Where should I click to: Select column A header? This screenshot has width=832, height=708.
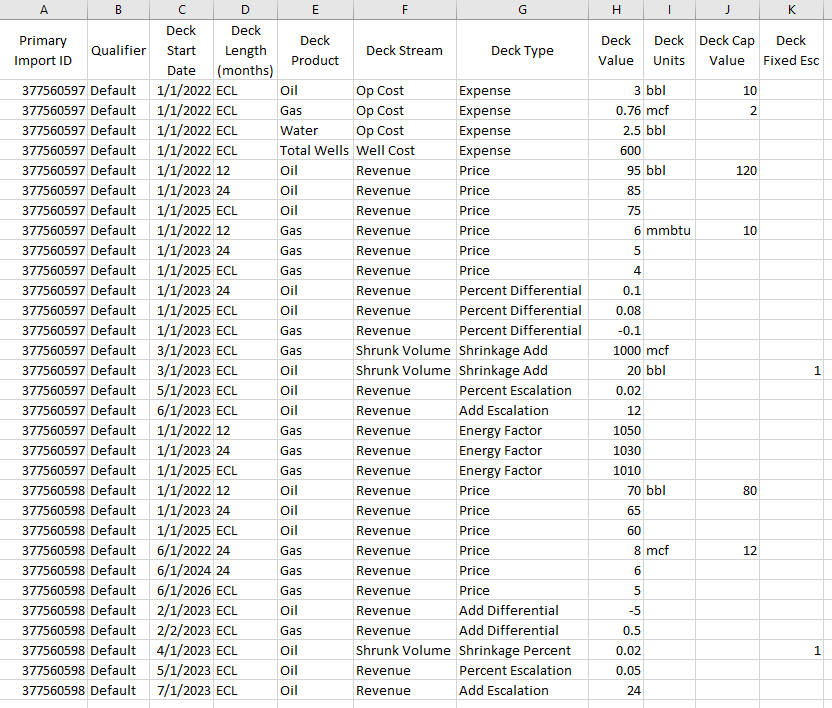coord(43,9)
